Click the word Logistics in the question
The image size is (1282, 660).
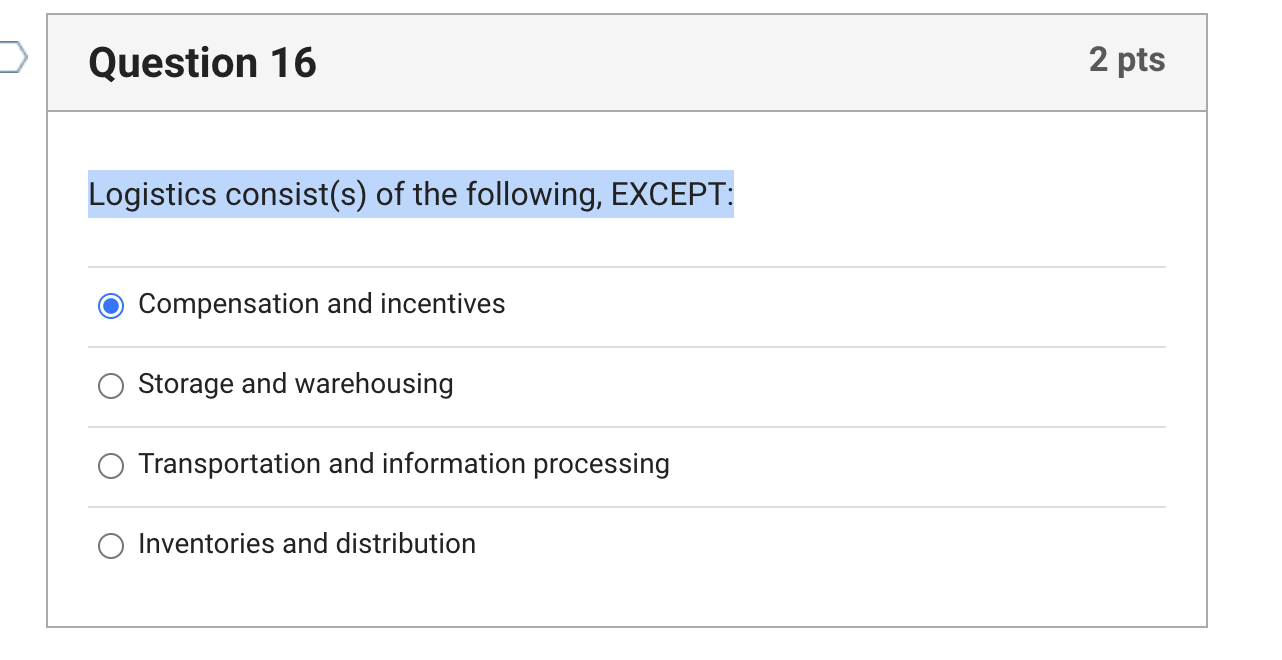point(152,194)
